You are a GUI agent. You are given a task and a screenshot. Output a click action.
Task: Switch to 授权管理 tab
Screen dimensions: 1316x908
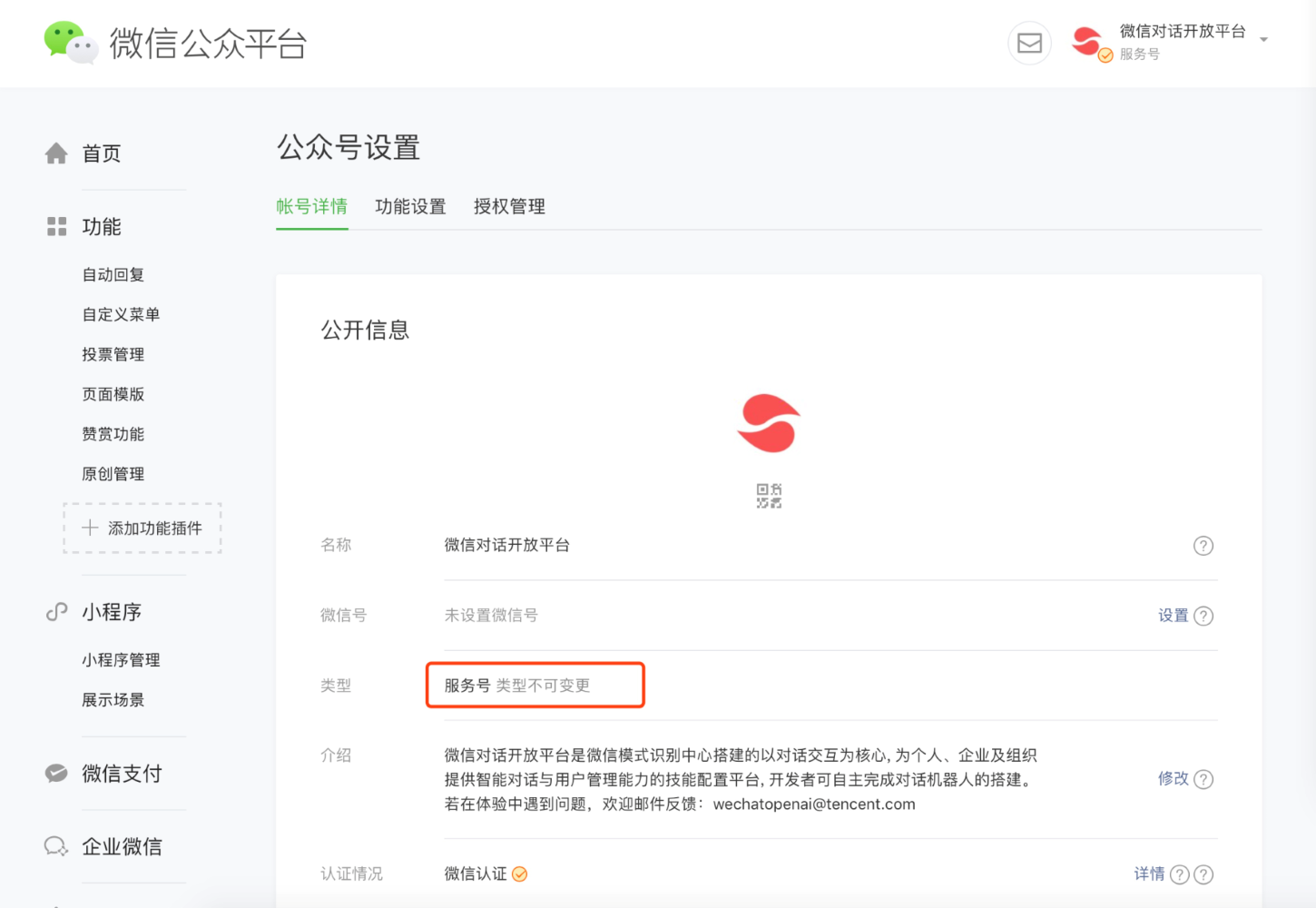point(509,207)
